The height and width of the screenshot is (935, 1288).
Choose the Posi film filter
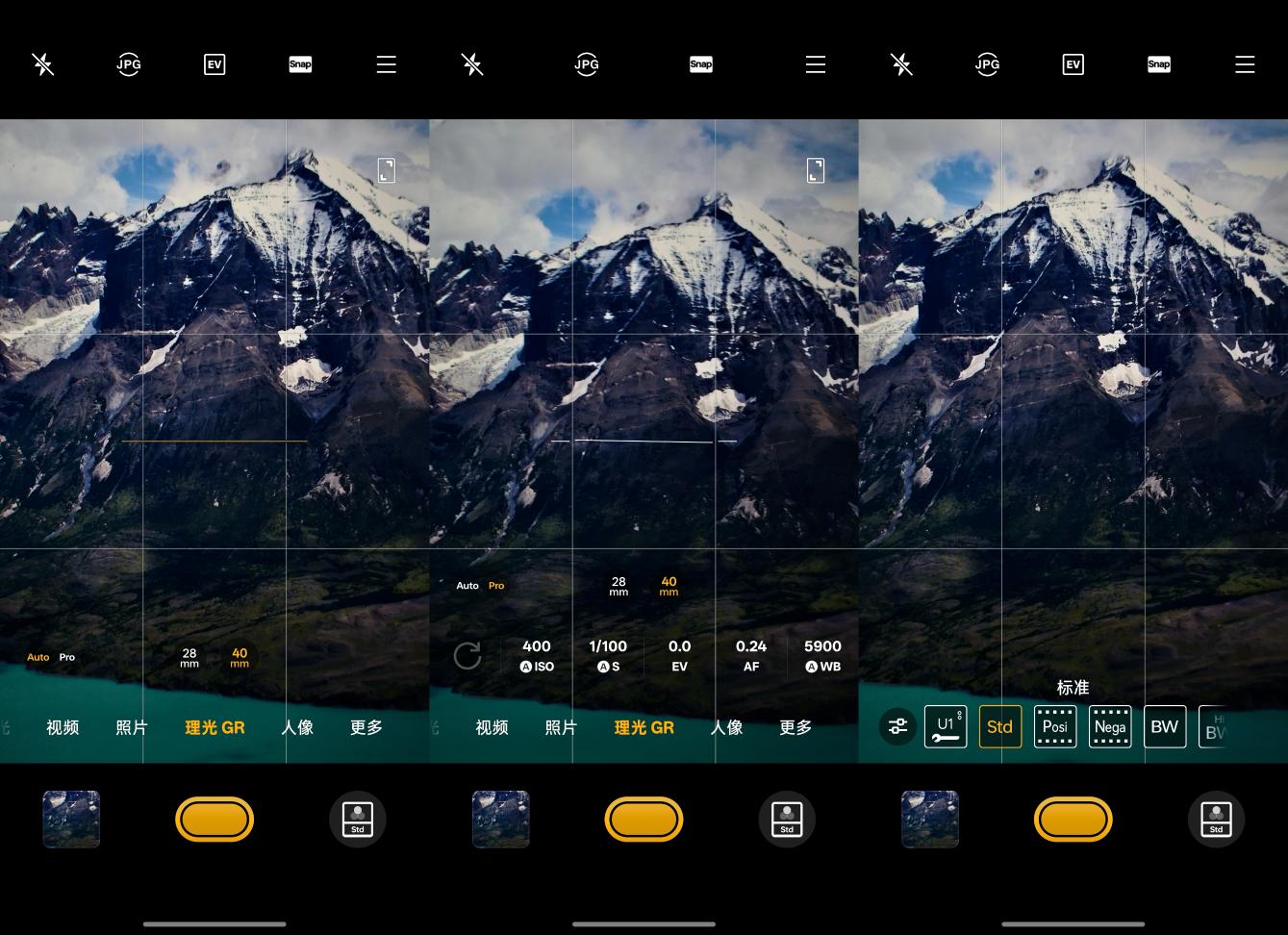tap(1055, 726)
